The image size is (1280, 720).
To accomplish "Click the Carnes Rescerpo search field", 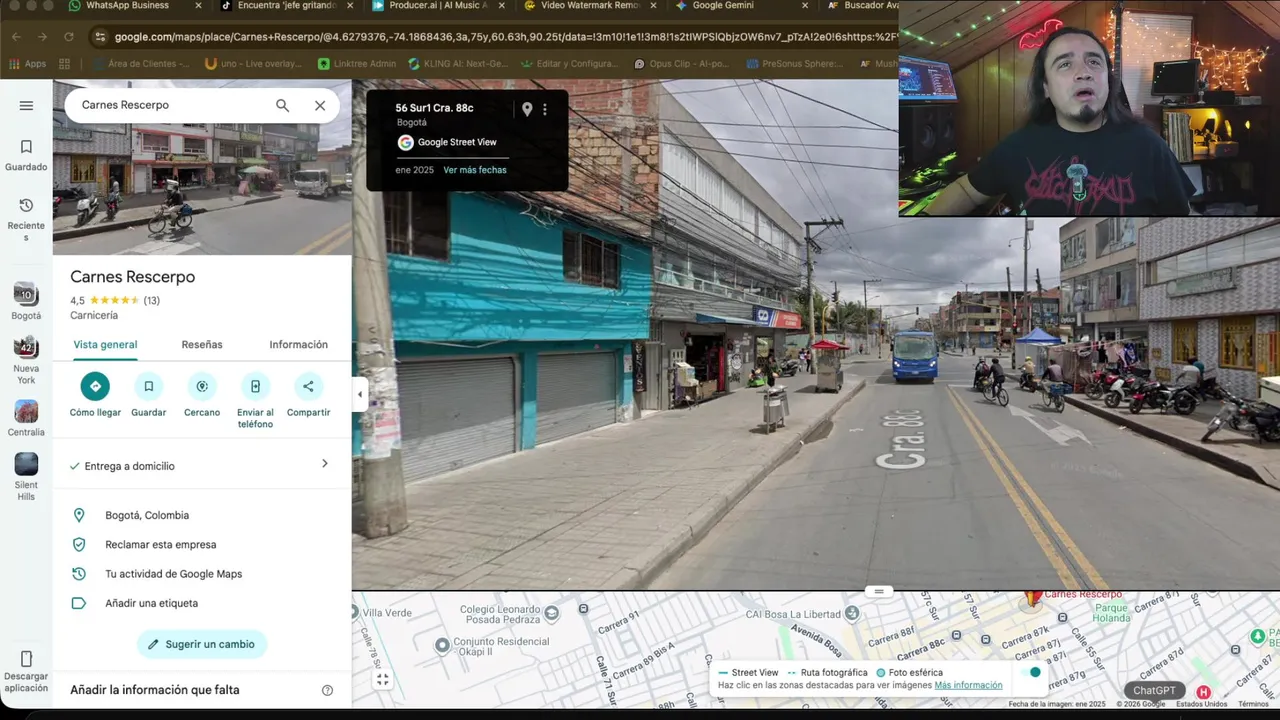I will coord(170,105).
